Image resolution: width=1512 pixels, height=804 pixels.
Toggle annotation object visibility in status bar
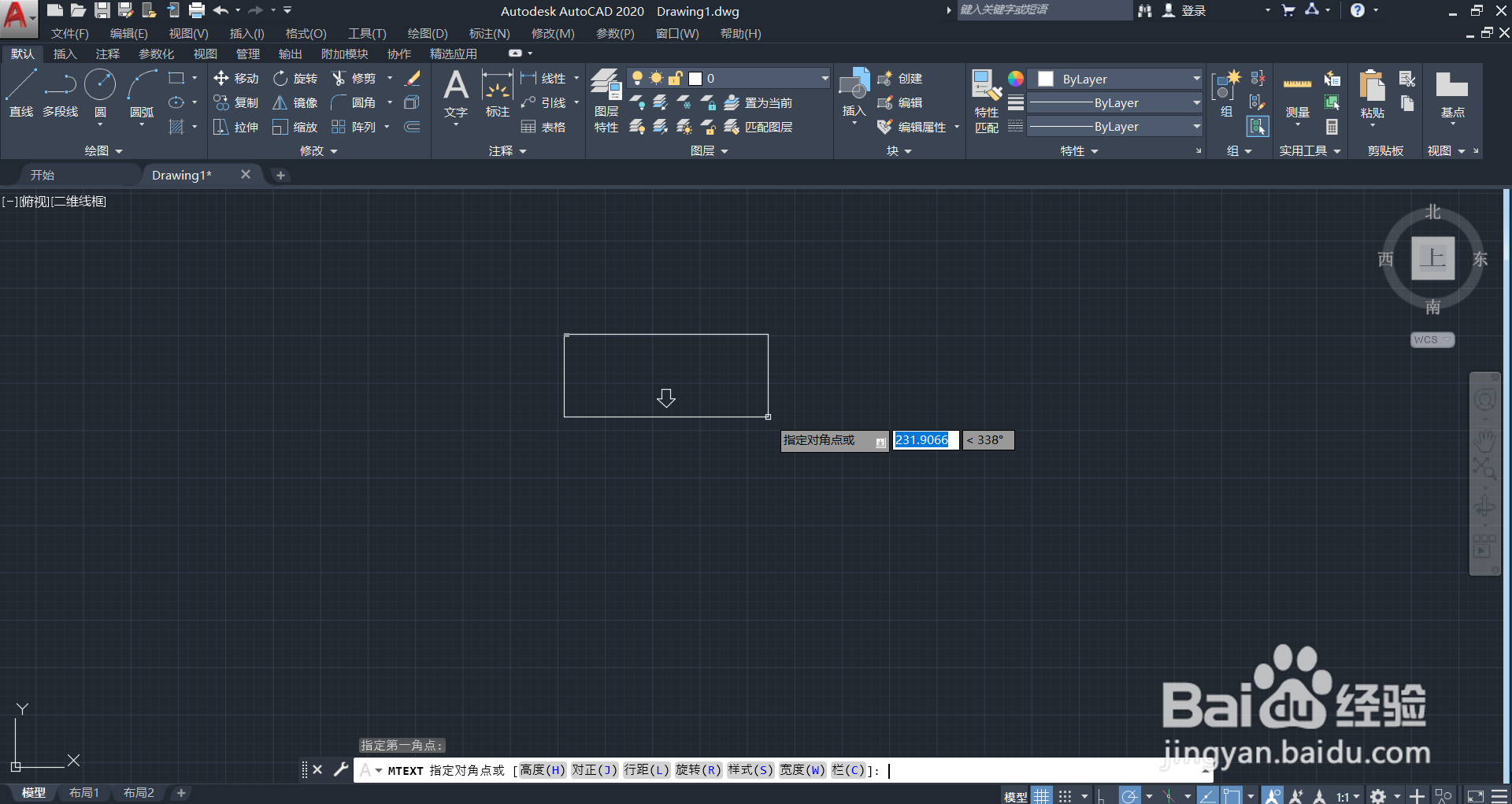click(x=1272, y=796)
